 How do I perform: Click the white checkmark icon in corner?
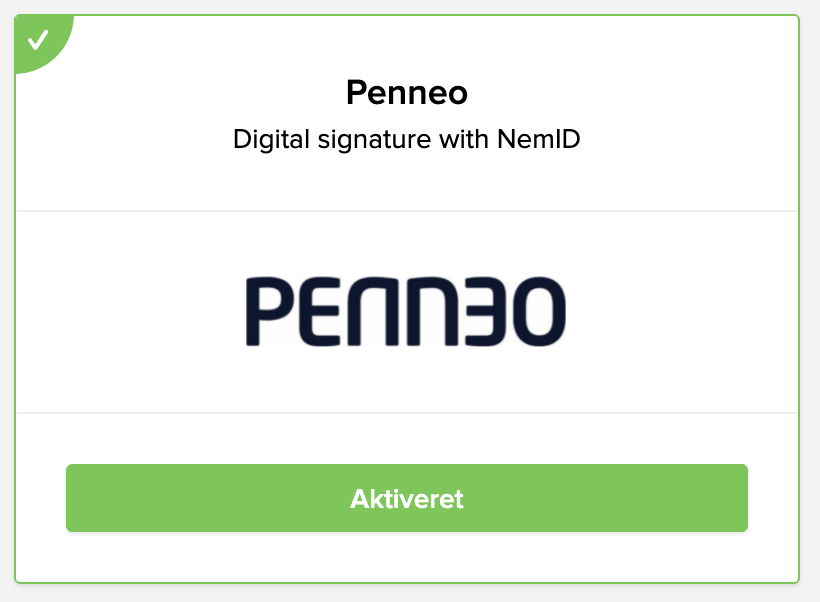(x=38, y=40)
